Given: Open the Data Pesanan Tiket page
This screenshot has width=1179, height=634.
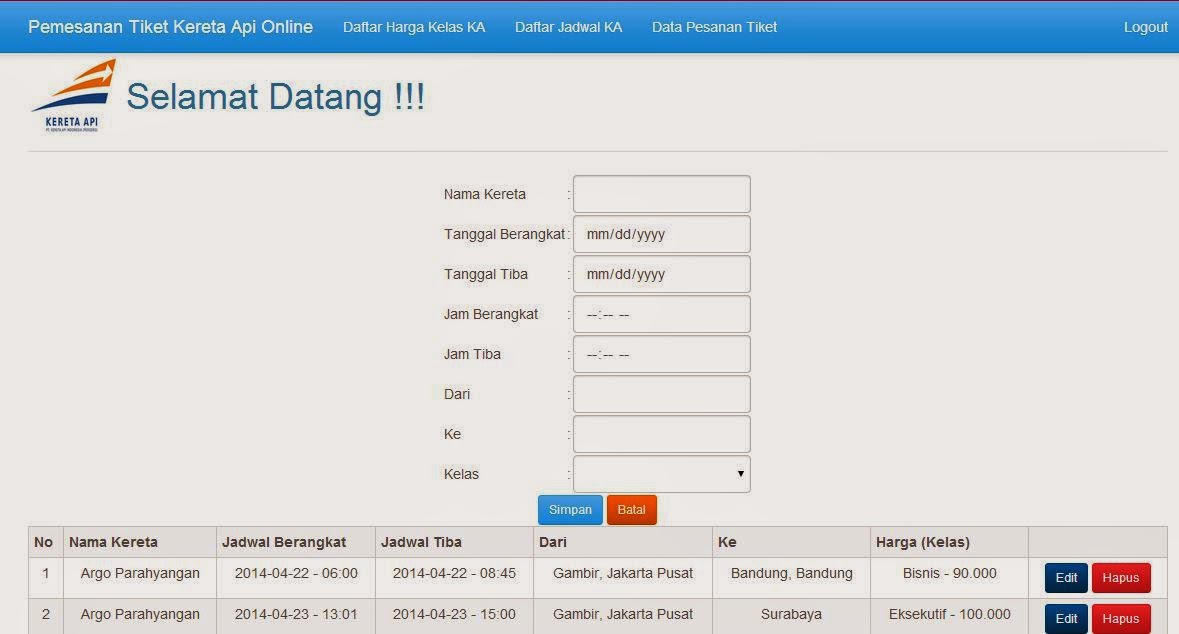Looking at the screenshot, I should coord(714,27).
